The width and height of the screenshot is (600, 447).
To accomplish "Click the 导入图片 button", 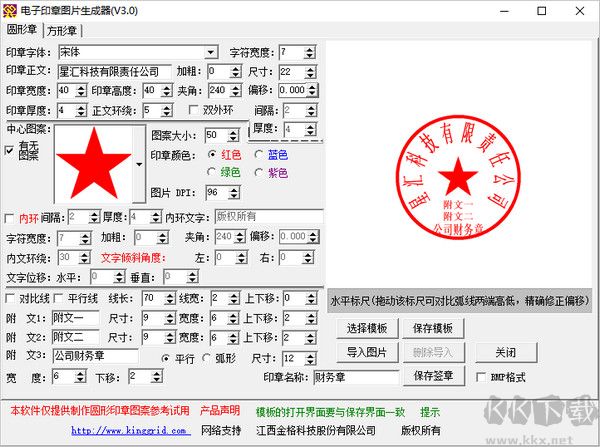I will coord(367,352).
